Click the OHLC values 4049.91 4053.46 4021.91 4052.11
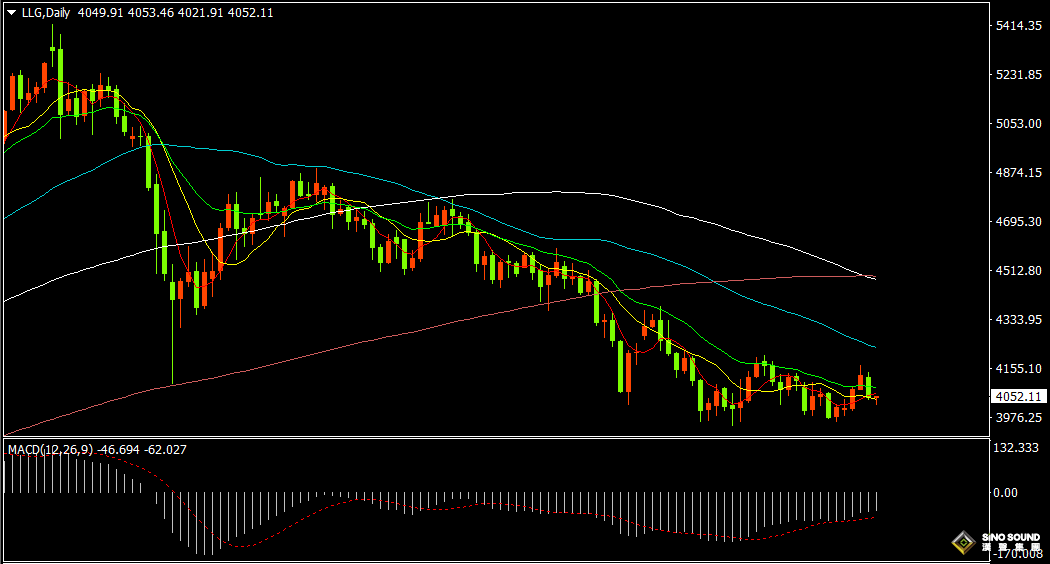 coord(175,13)
